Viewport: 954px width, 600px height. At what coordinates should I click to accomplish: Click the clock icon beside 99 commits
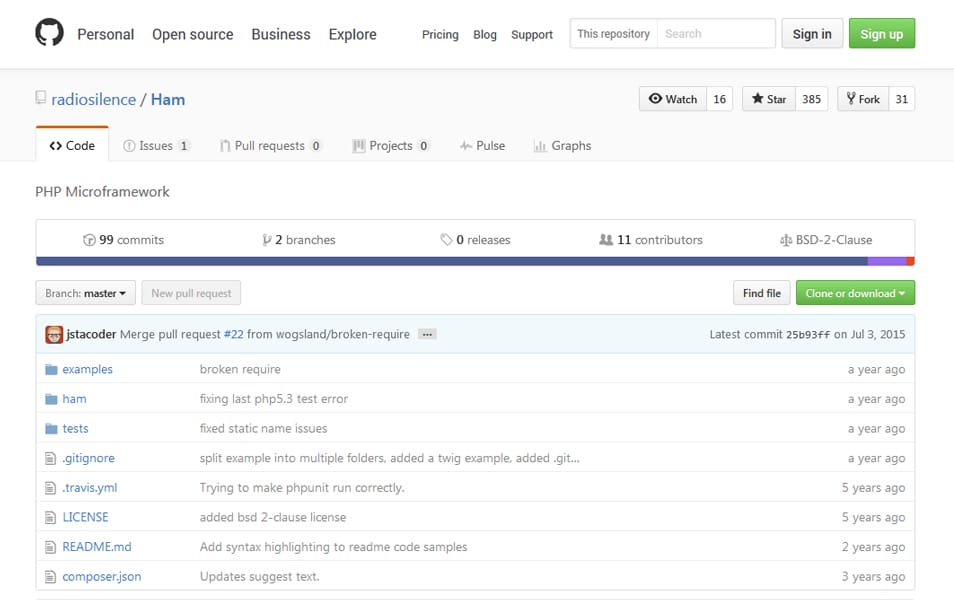pos(89,240)
